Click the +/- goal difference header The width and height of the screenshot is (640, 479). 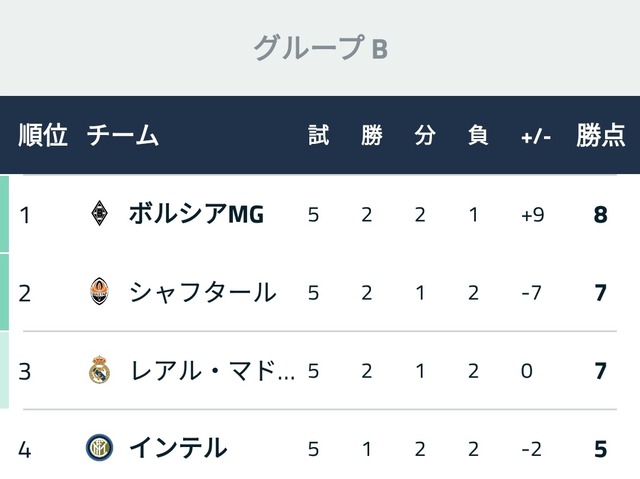coord(535,136)
